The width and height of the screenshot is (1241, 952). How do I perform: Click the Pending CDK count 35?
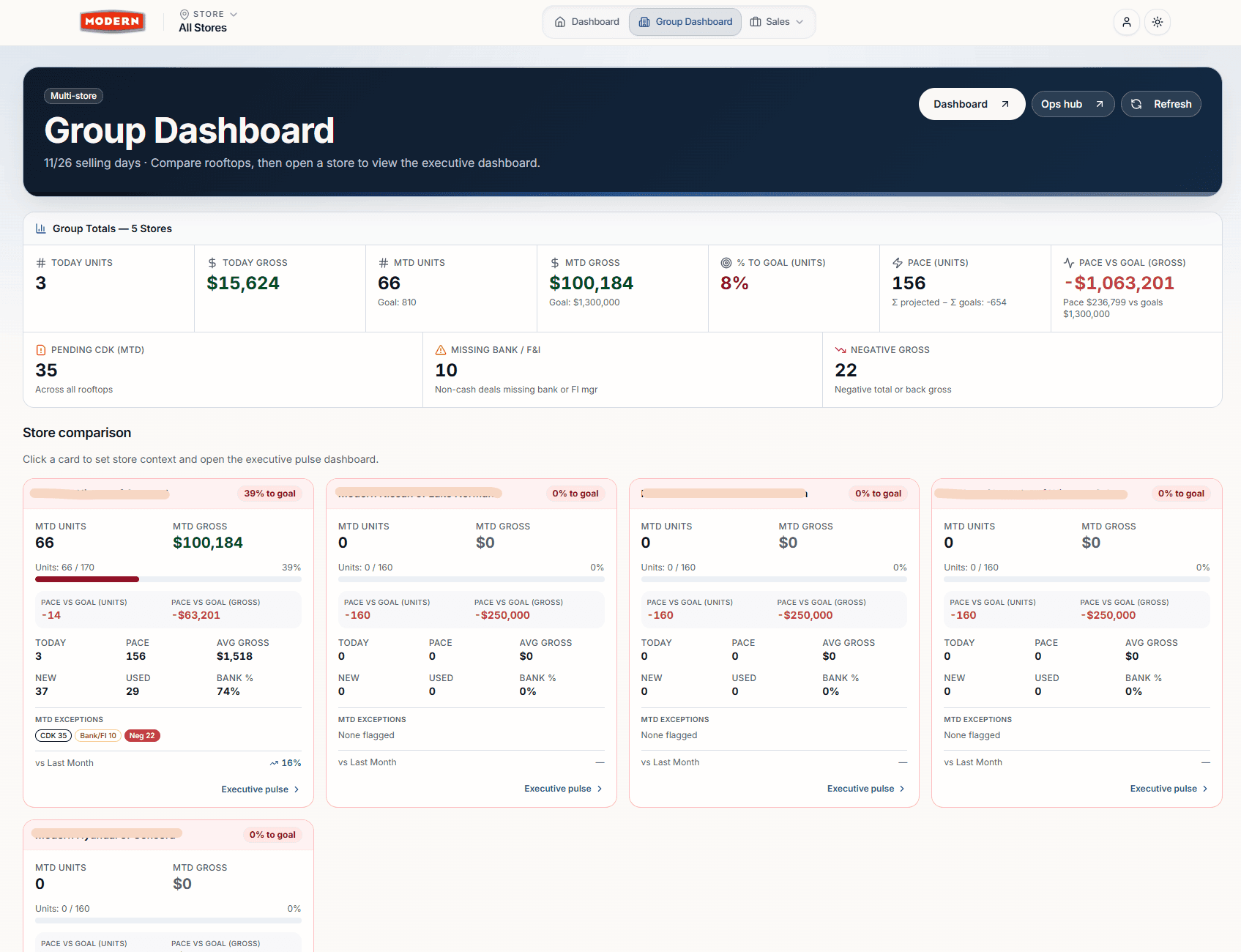[x=46, y=371]
